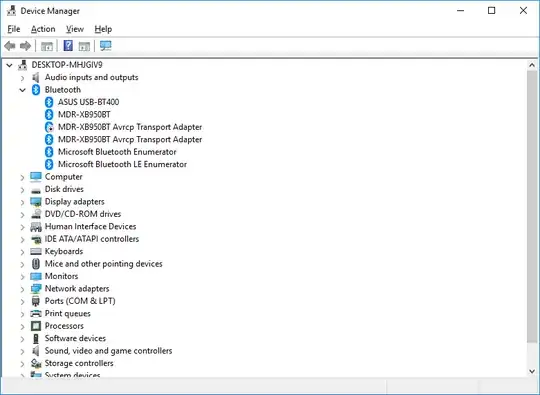This screenshot has width=540, height=395.
Task: Click the Back arrow toolbar icon
Action: point(10,46)
